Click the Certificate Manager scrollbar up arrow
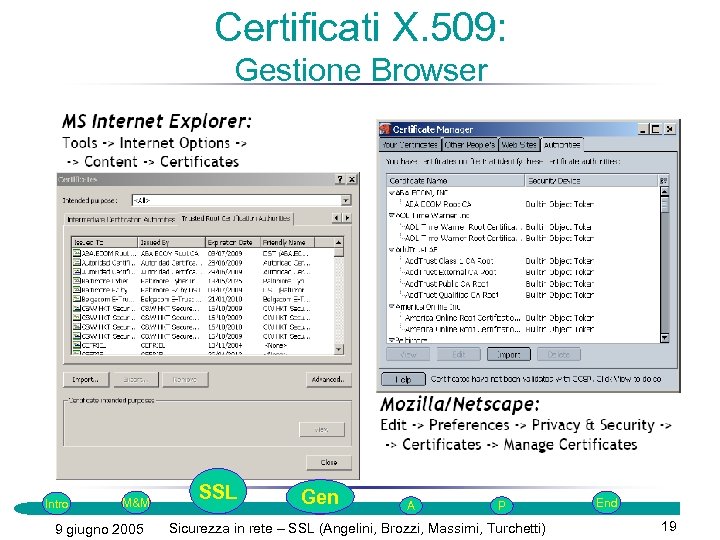Viewport: 720px width, 540px height. tap(664, 191)
